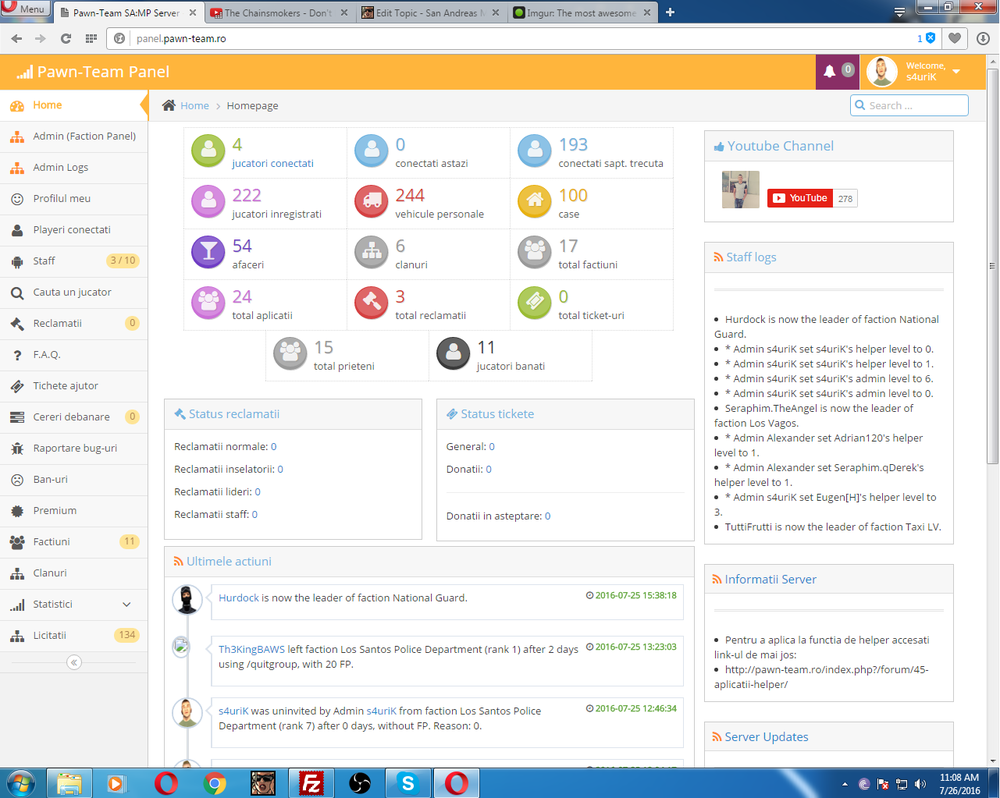This screenshot has width=1000, height=798.
Task: Click the pink total aplicatii icon
Action: [x=209, y=303]
